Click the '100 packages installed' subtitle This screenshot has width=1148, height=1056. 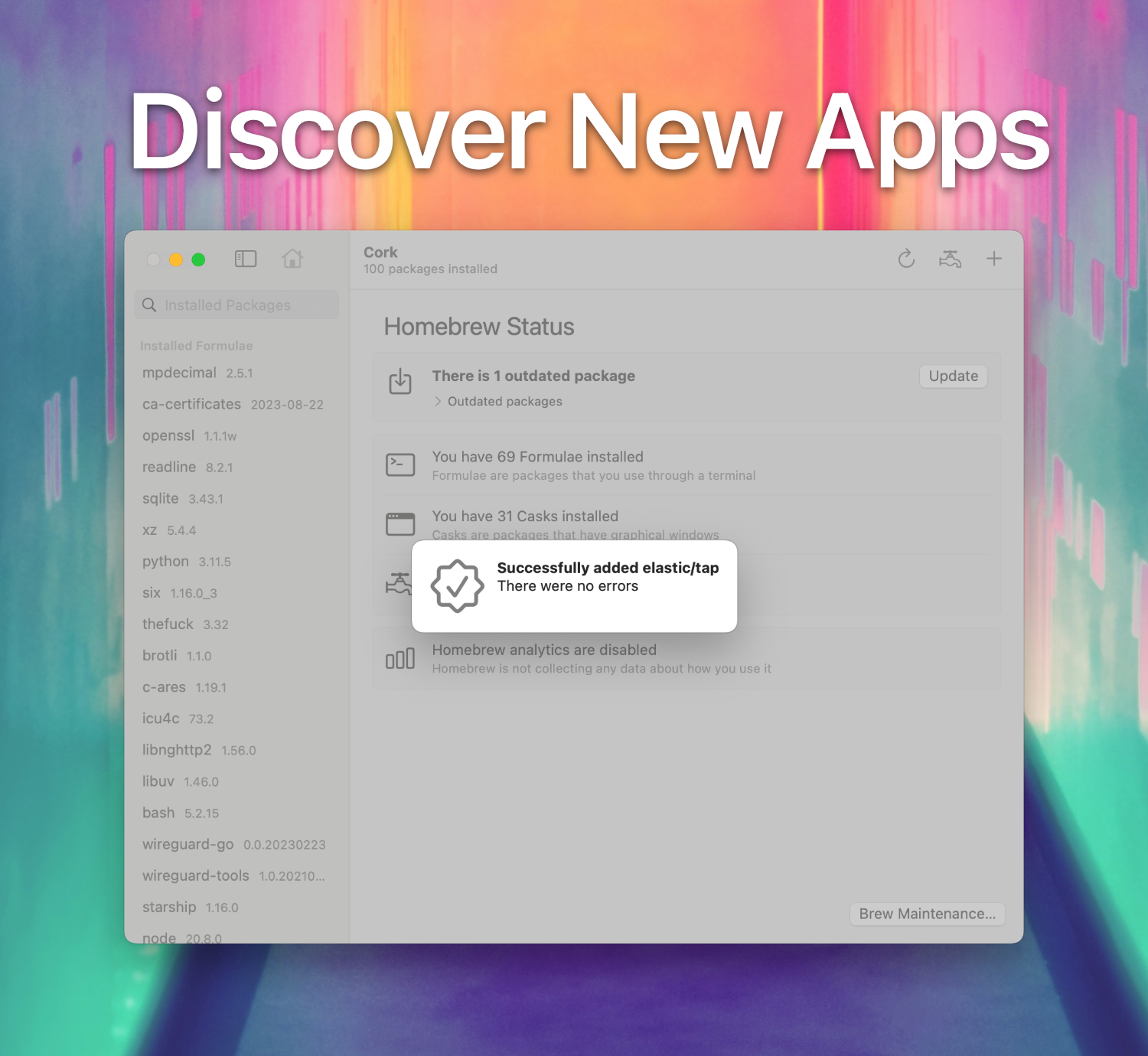(x=430, y=269)
